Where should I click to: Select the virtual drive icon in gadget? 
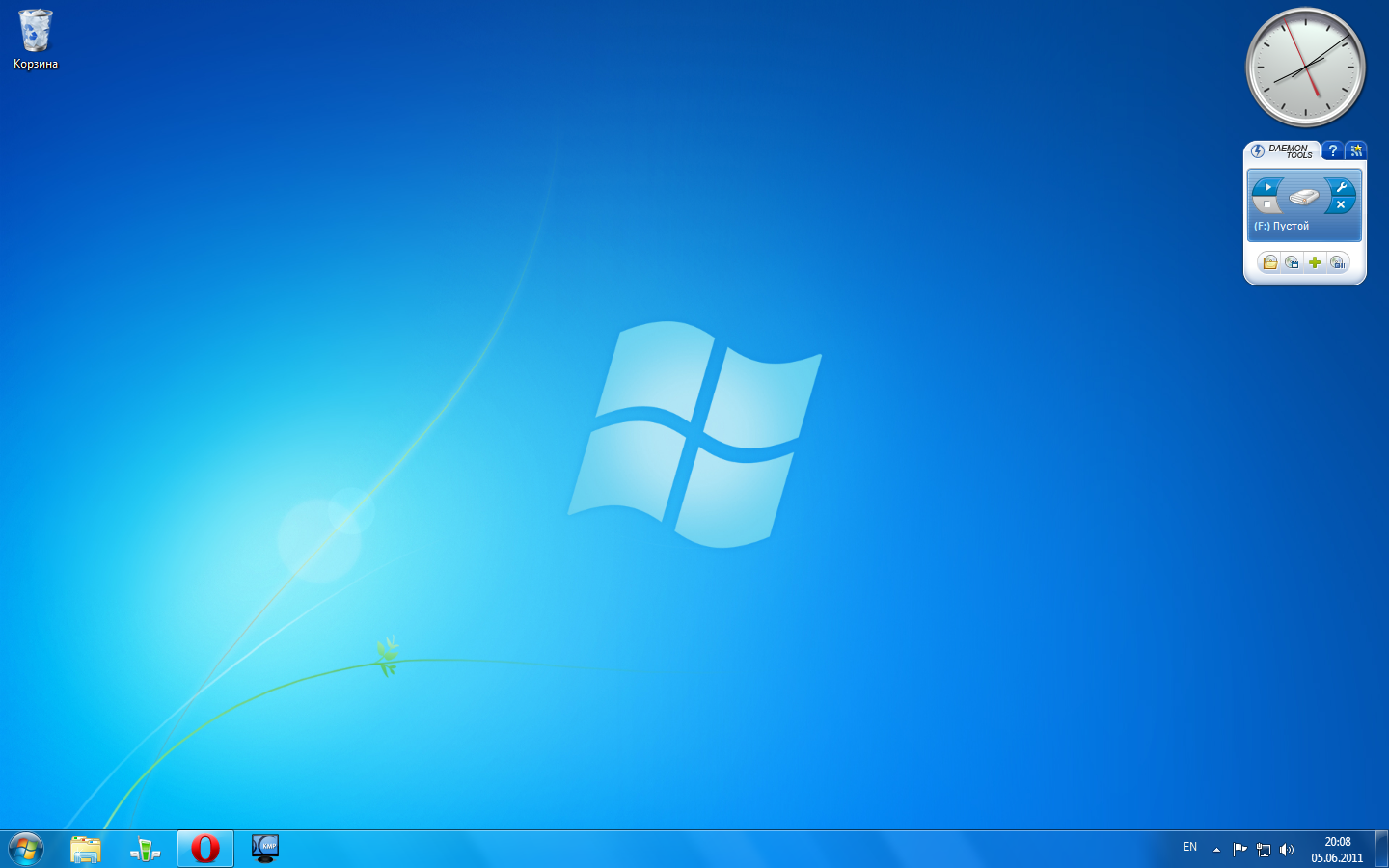(x=1304, y=197)
